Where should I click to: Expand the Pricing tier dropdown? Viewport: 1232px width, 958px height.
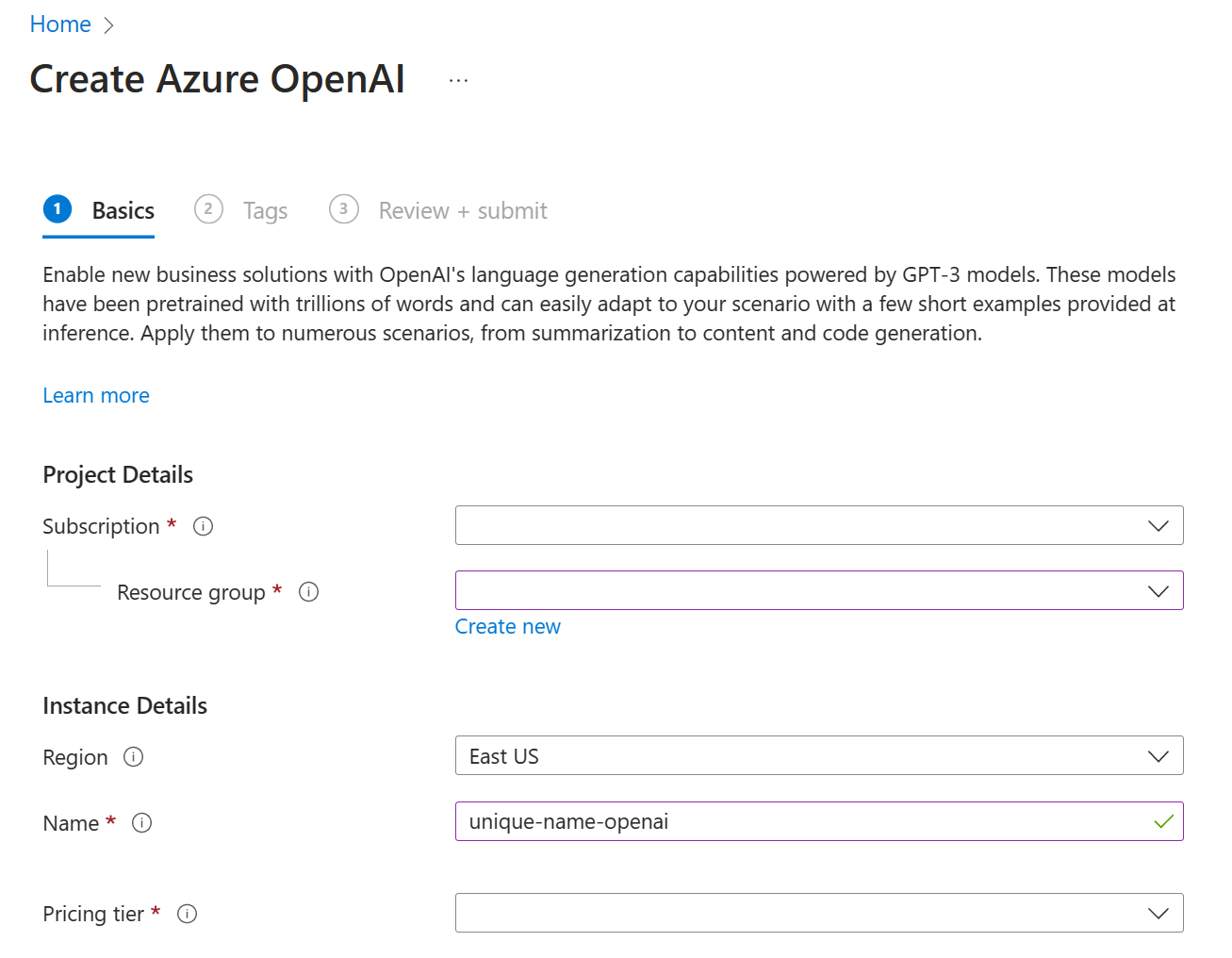tap(818, 913)
